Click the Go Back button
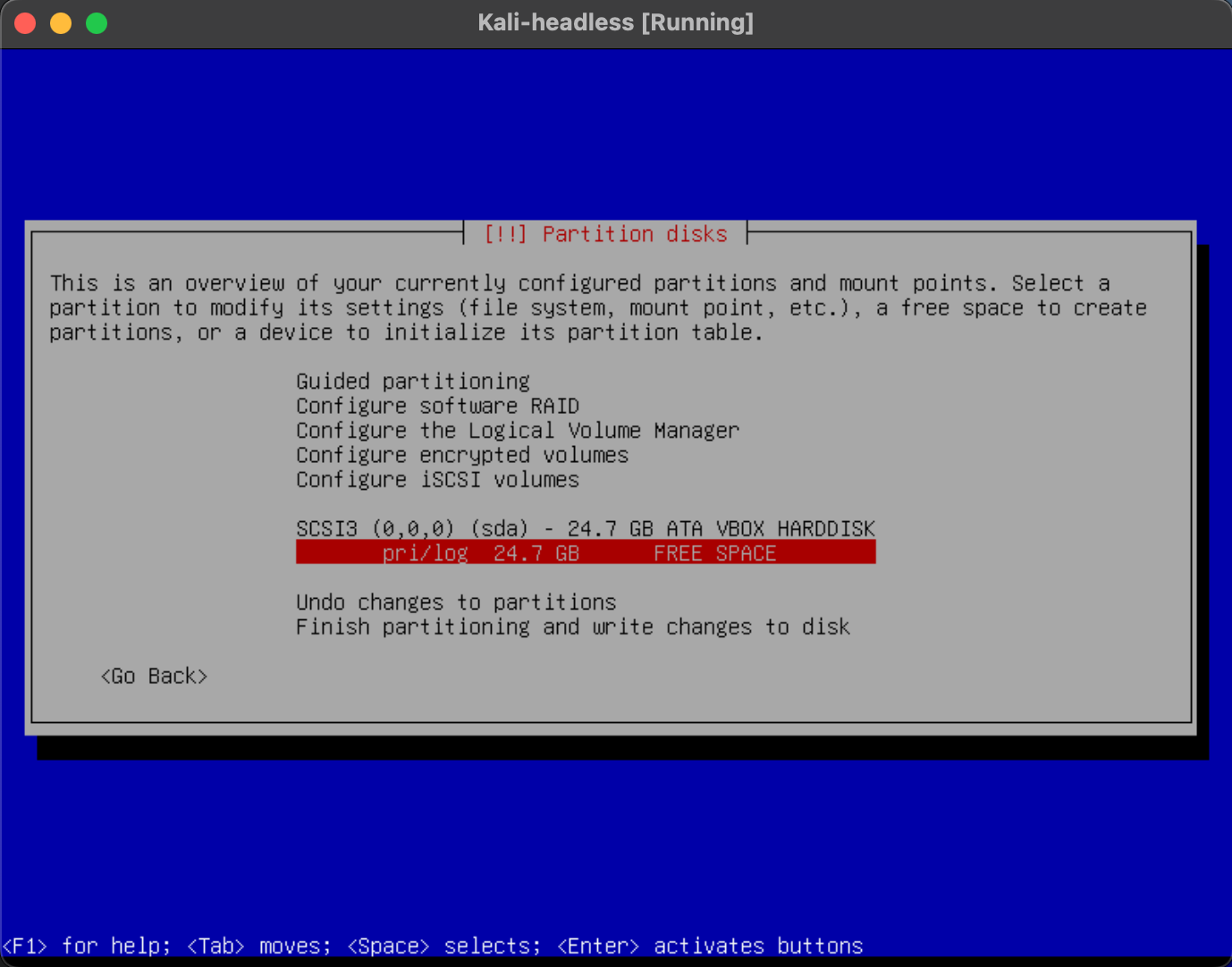1232x967 pixels. click(x=154, y=677)
